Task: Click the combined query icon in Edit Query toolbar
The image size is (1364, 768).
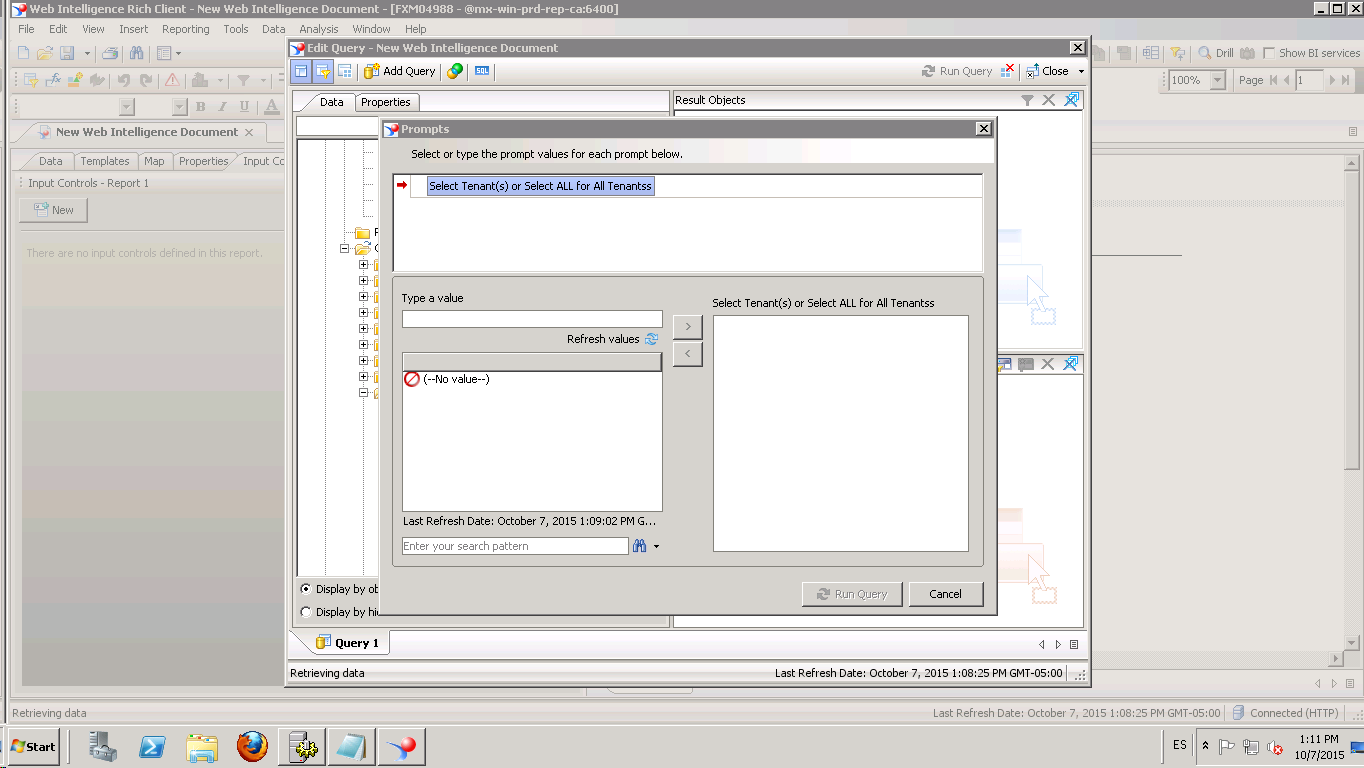Action: (x=455, y=71)
